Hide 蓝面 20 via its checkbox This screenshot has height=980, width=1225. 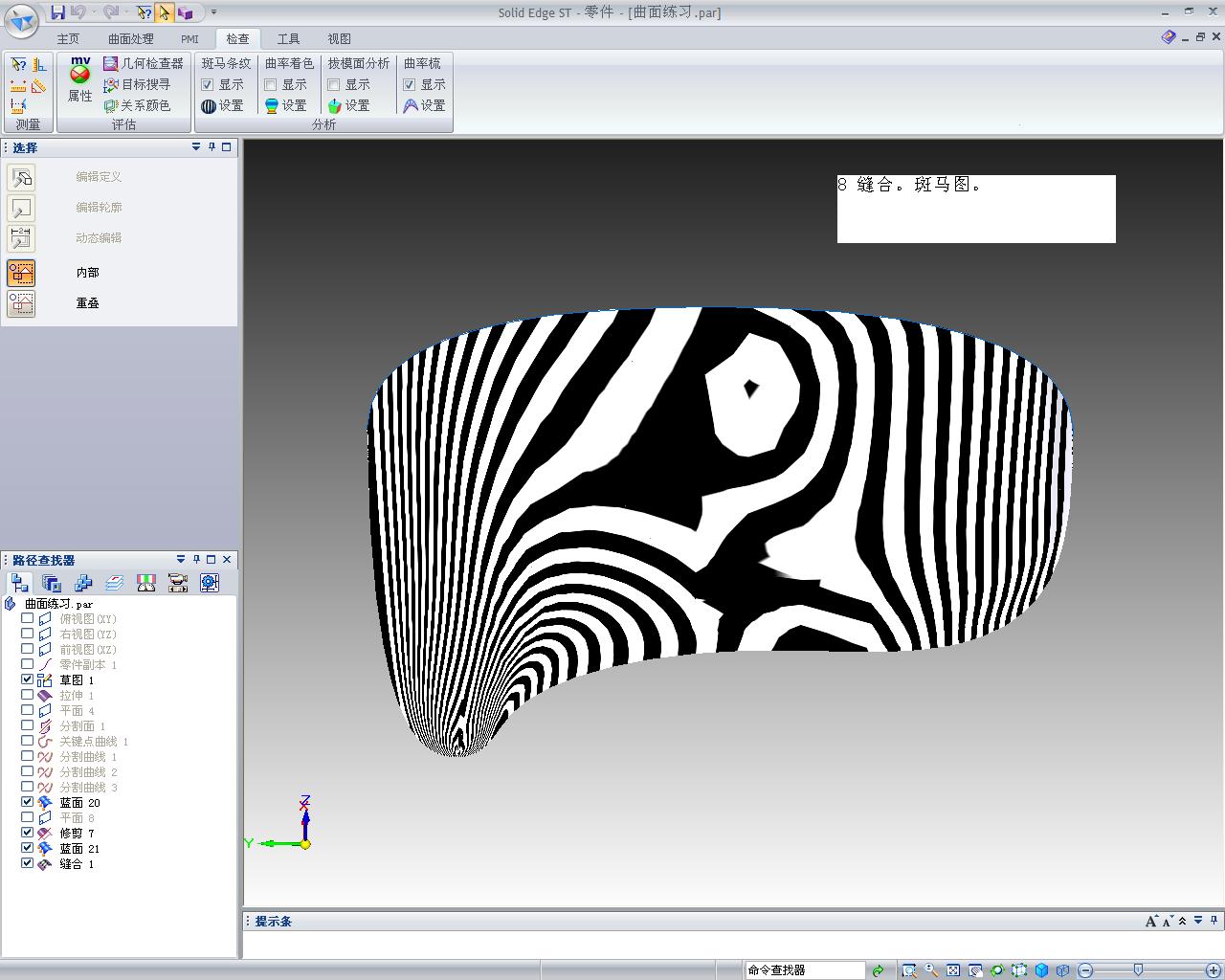point(28,803)
